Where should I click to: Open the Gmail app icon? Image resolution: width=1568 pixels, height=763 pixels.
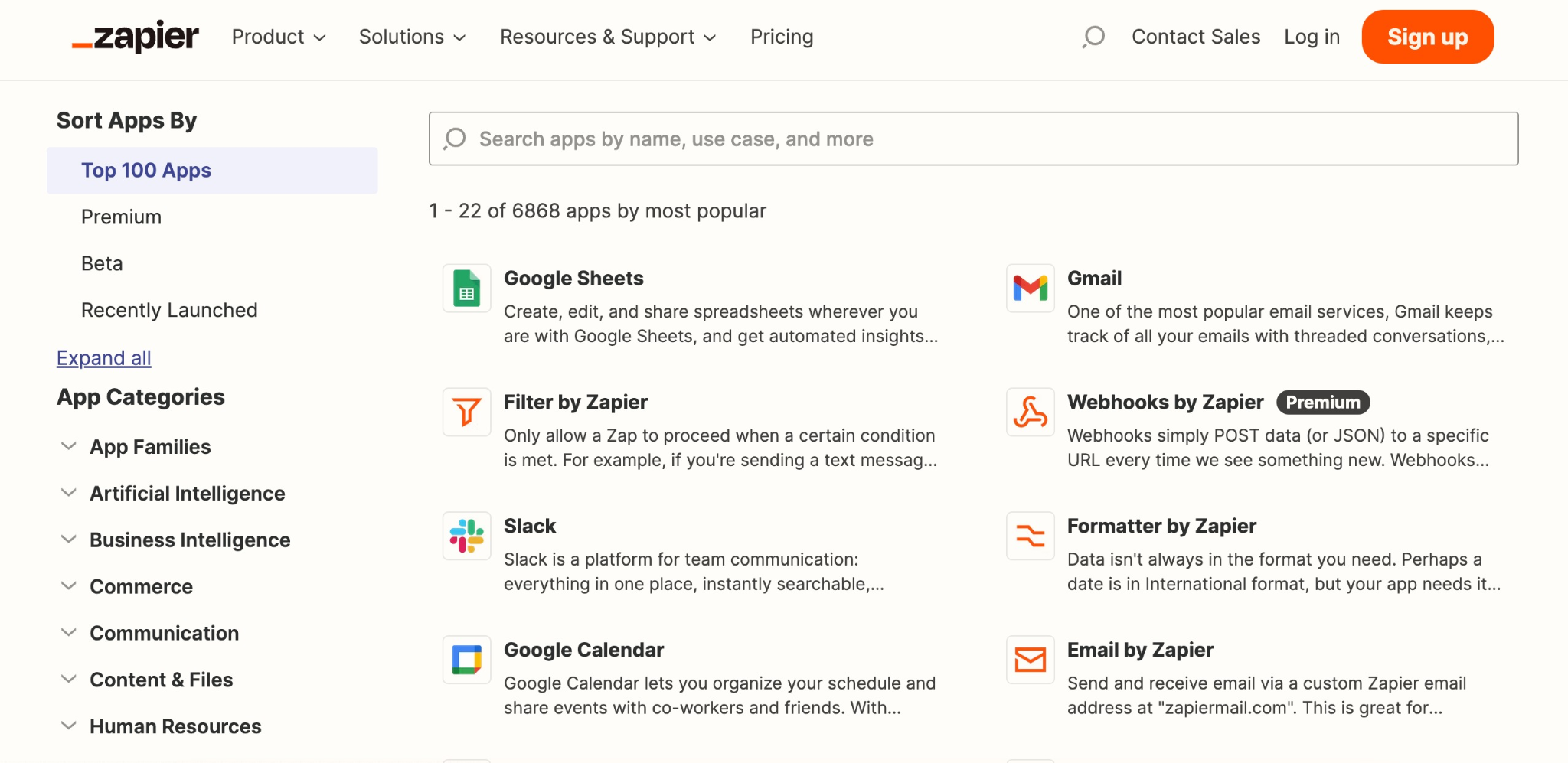point(1030,289)
